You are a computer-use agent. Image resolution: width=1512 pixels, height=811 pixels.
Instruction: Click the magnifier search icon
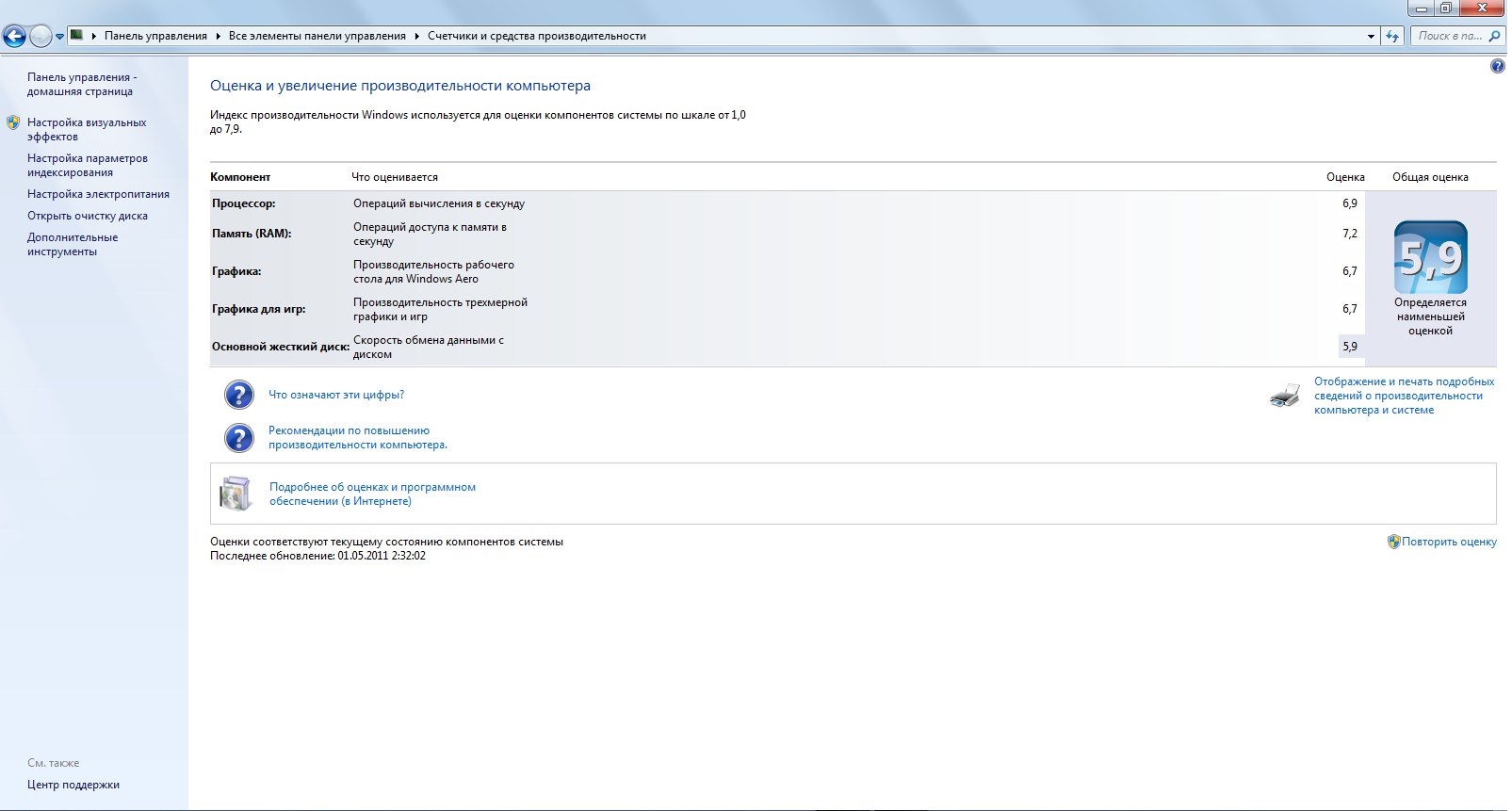(1494, 37)
